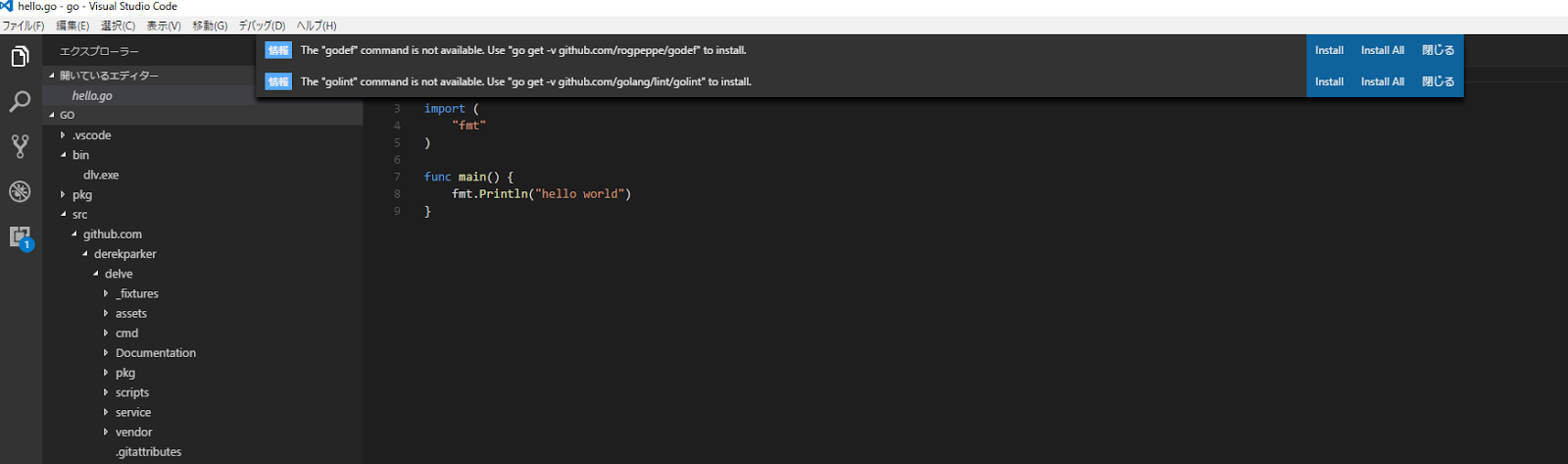This screenshot has height=464, width=1568.
Task: Open the 移動(G) menu
Action: (210, 26)
